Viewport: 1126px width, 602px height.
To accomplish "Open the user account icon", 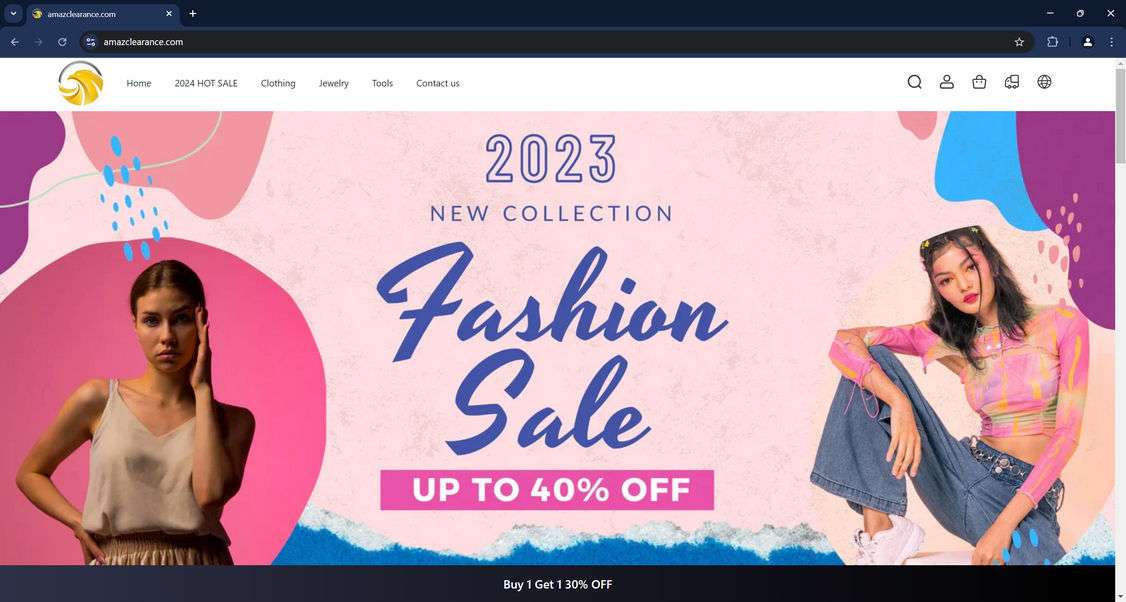I will click(x=946, y=82).
